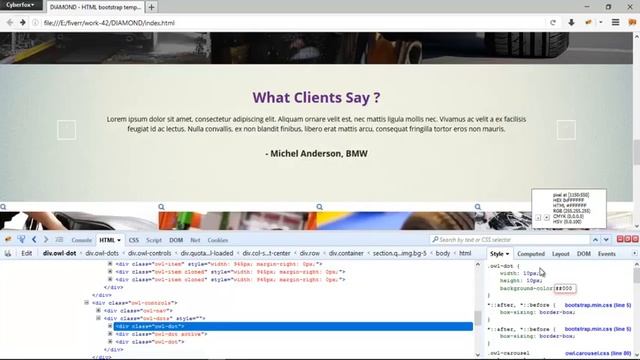Open the dropdown beside the orange toolbar icon
This screenshot has width=640, height=360.
point(600,22)
